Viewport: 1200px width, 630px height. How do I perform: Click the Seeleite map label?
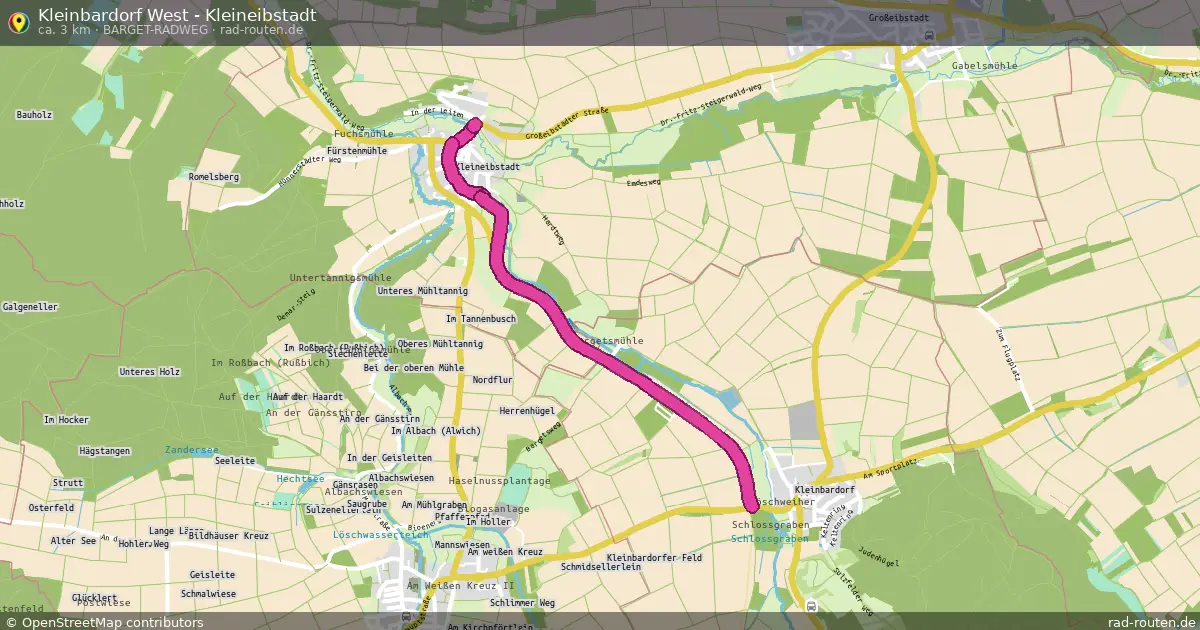(236, 462)
